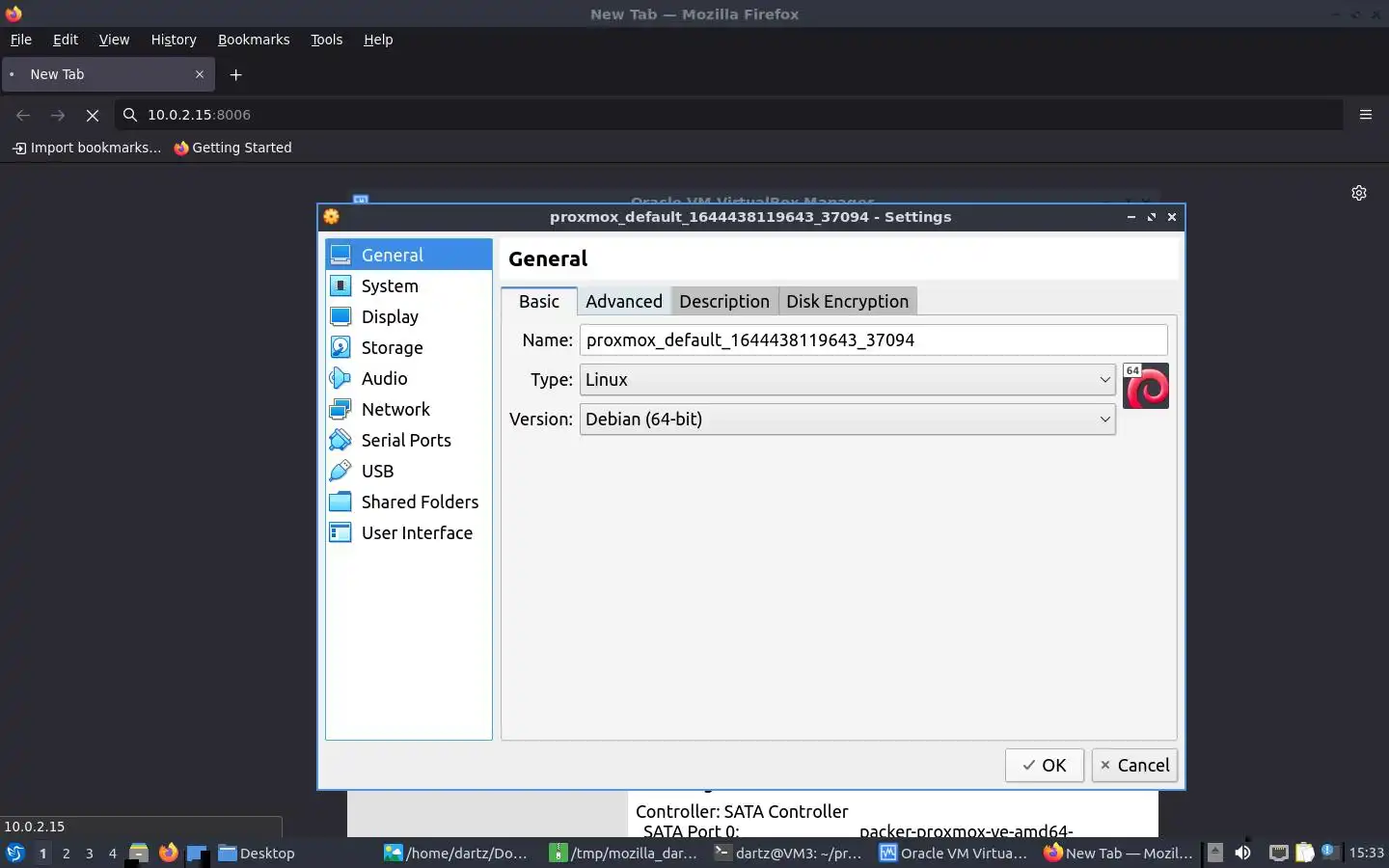Open the Audio settings category
Image resolution: width=1389 pixels, height=868 pixels.
click(409, 378)
